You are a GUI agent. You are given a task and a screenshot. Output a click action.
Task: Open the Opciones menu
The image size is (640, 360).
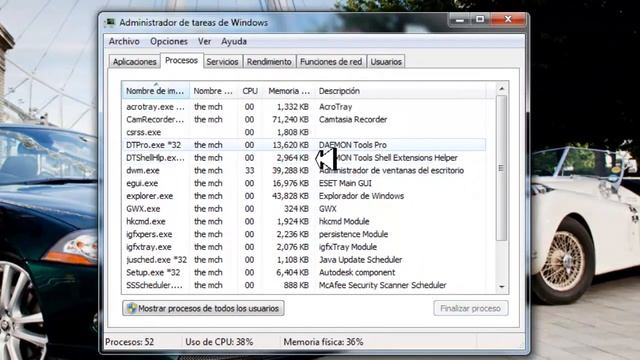(169, 41)
